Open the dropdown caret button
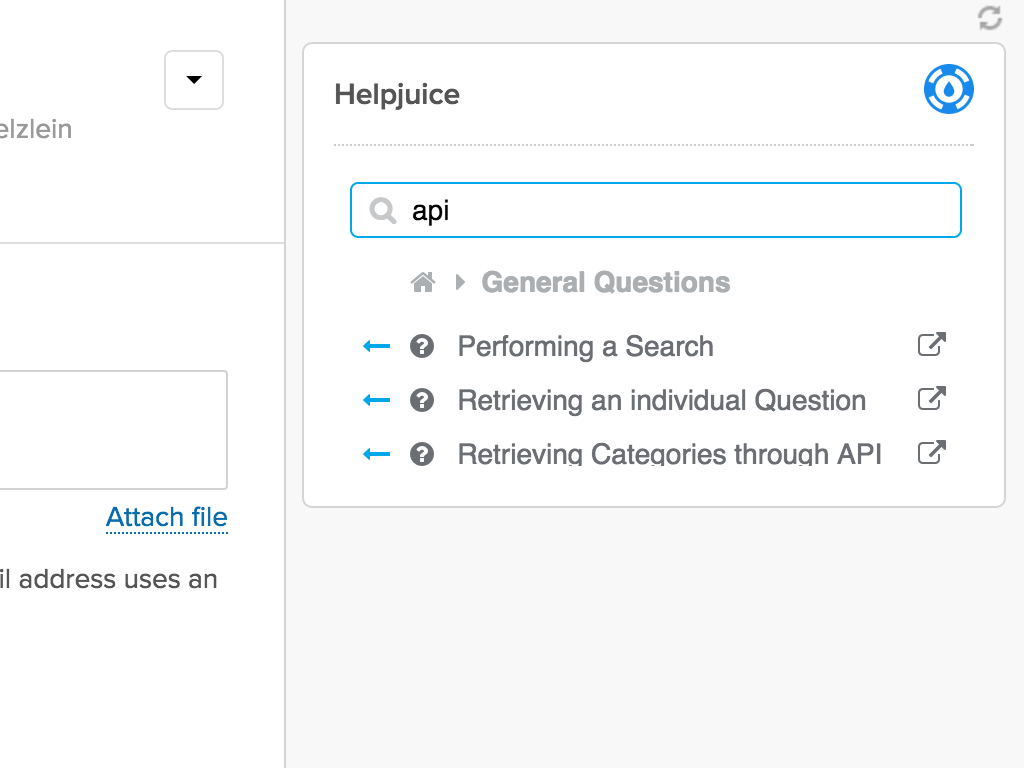1024x768 pixels. pos(194,80)
